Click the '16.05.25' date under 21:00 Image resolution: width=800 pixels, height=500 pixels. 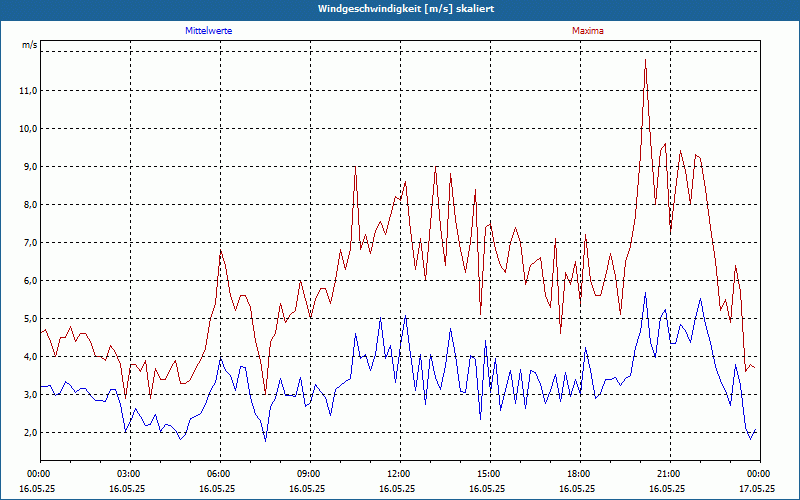click(667, 488)
